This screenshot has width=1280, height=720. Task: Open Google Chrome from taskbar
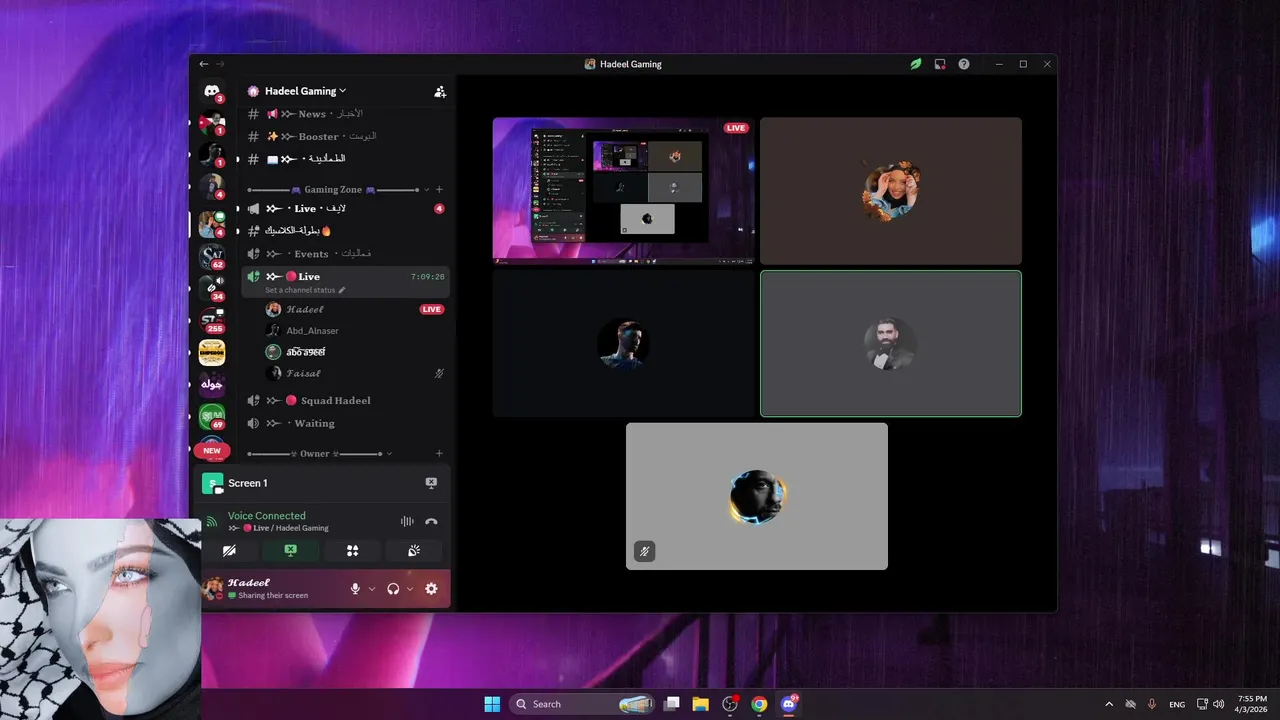click(x=759, y=704)
